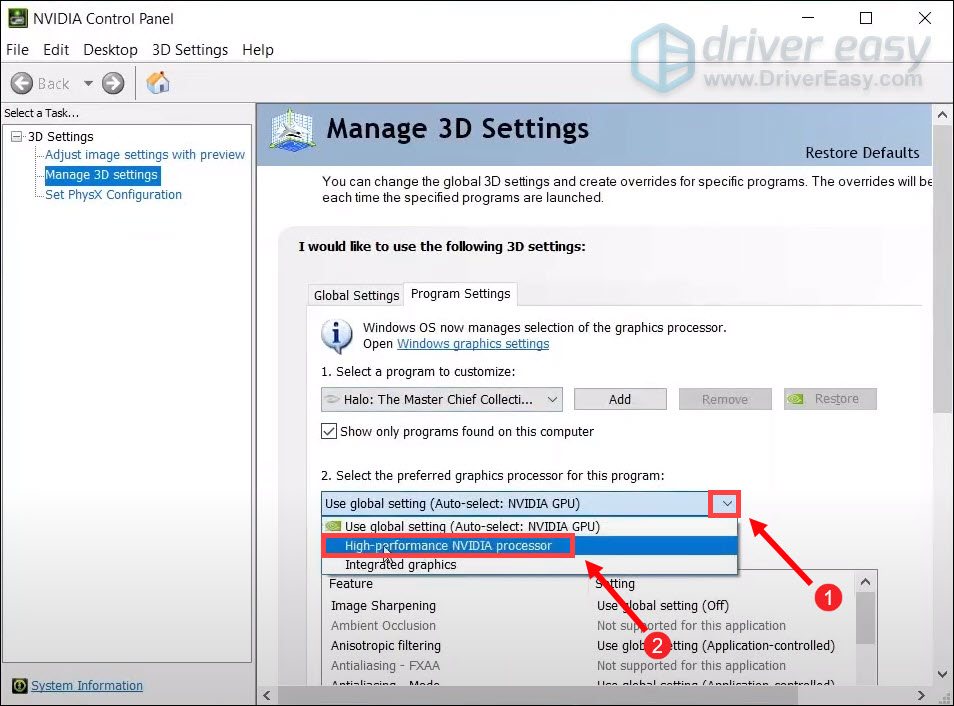Choose High-performance NVIDIA processor option
This screenshot has width=954, height=706.
click(529, 546)
